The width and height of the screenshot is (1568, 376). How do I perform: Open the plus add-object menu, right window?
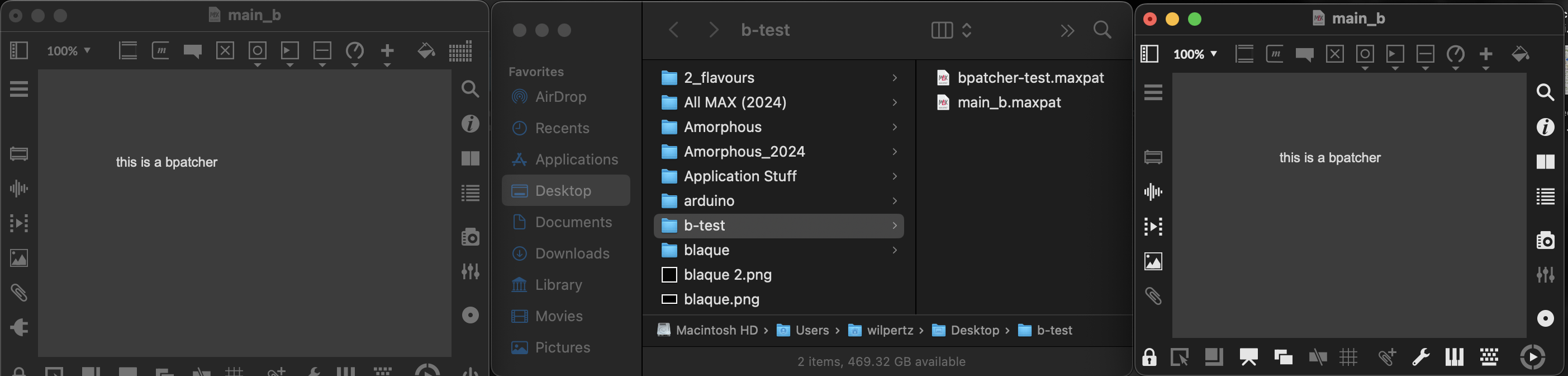click(1486, 58)
